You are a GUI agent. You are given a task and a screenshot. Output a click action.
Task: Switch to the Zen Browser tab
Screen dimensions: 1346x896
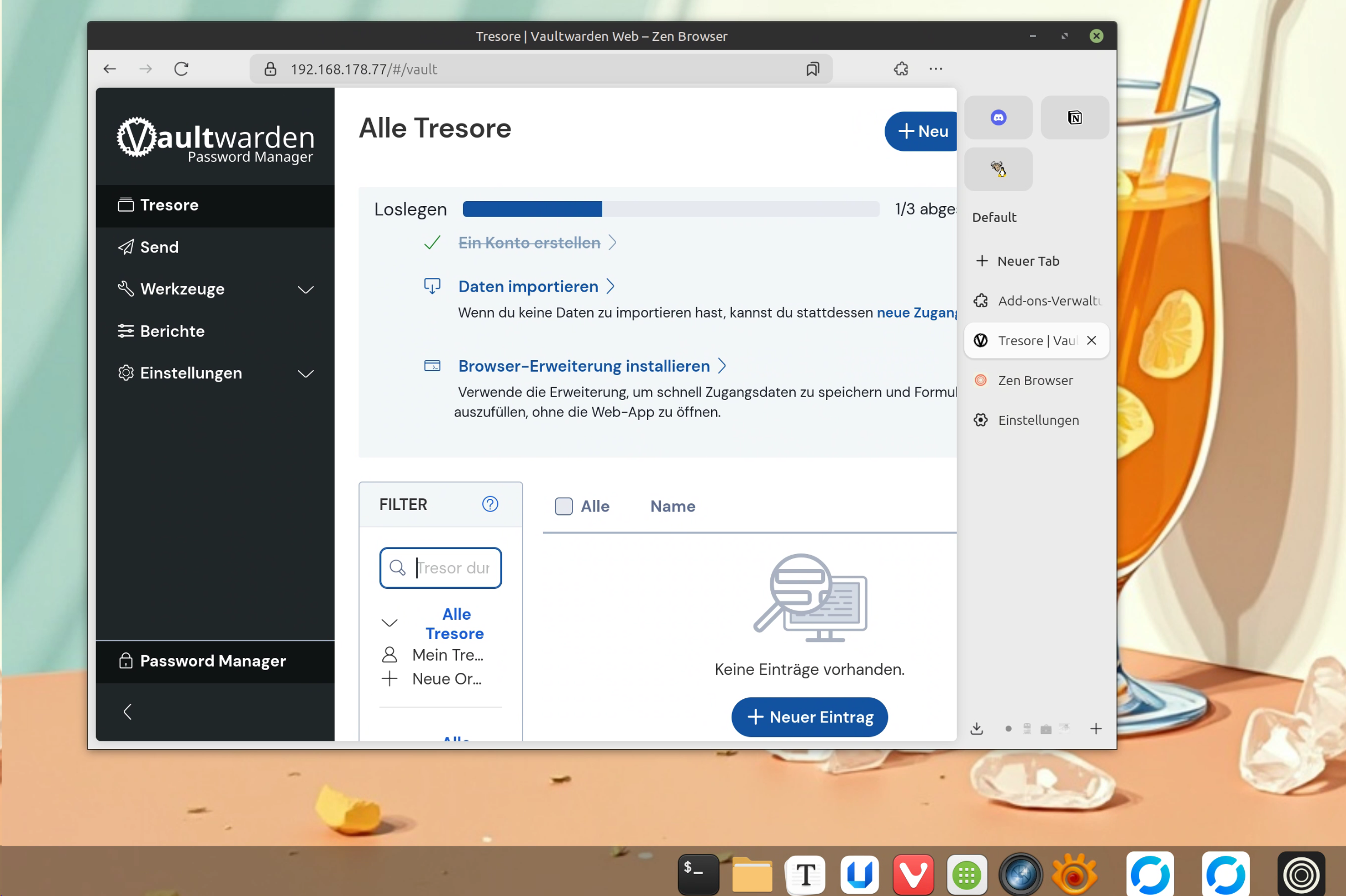click(x=1034, y=381)
